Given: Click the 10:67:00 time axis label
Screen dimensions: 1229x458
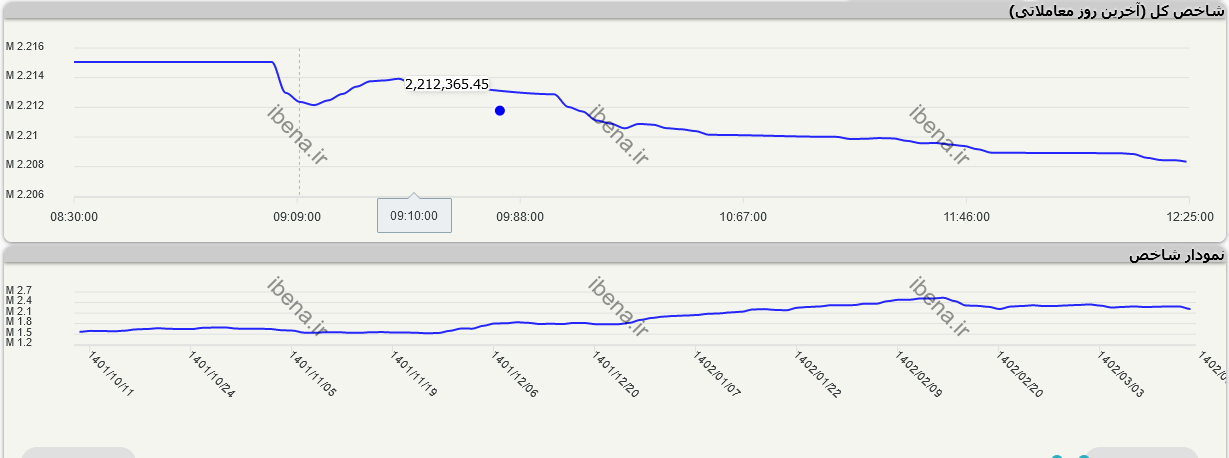Looking at the screenshot, I should tap(743, 216).
